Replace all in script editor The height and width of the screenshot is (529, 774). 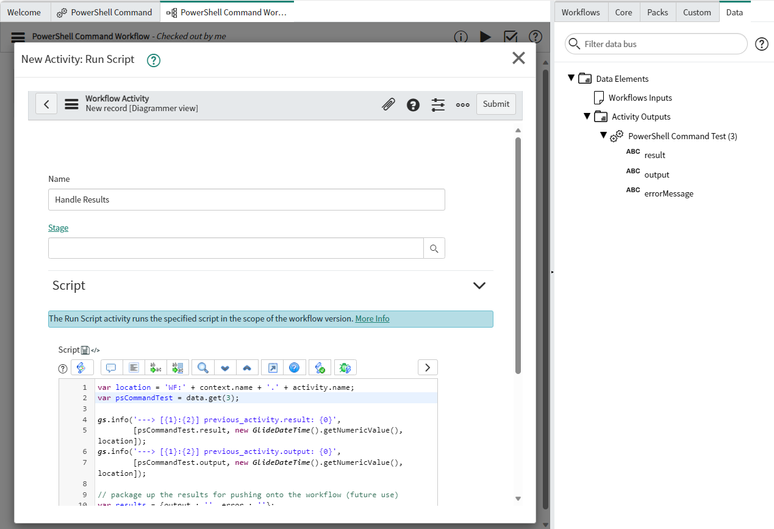[178, 368]
